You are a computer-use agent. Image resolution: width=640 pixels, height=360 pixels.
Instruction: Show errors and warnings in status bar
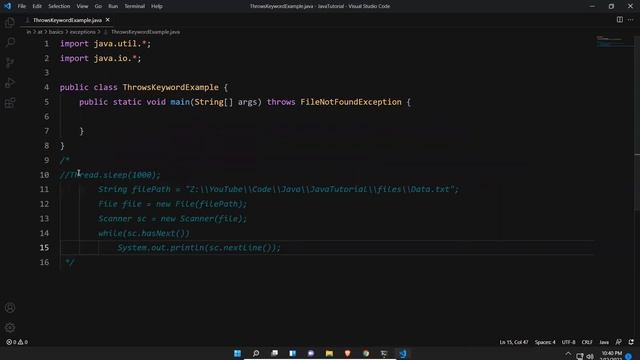point(17,342)
